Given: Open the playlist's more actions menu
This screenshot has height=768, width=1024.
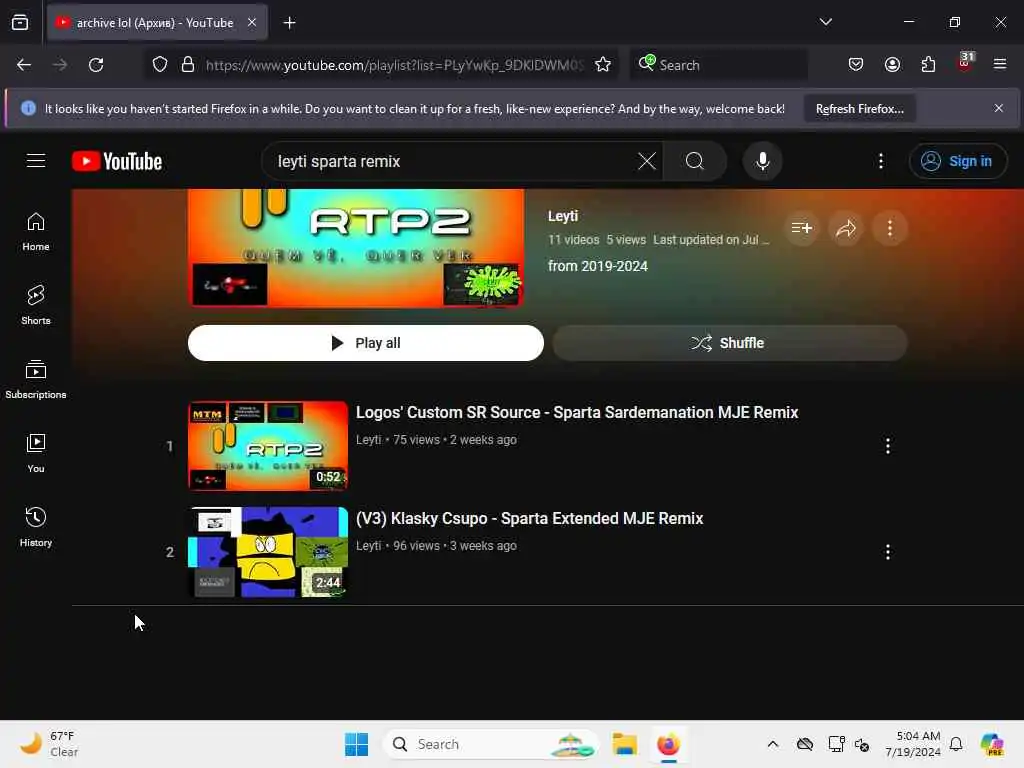Looking at the screenshot, I should (890, 228).
